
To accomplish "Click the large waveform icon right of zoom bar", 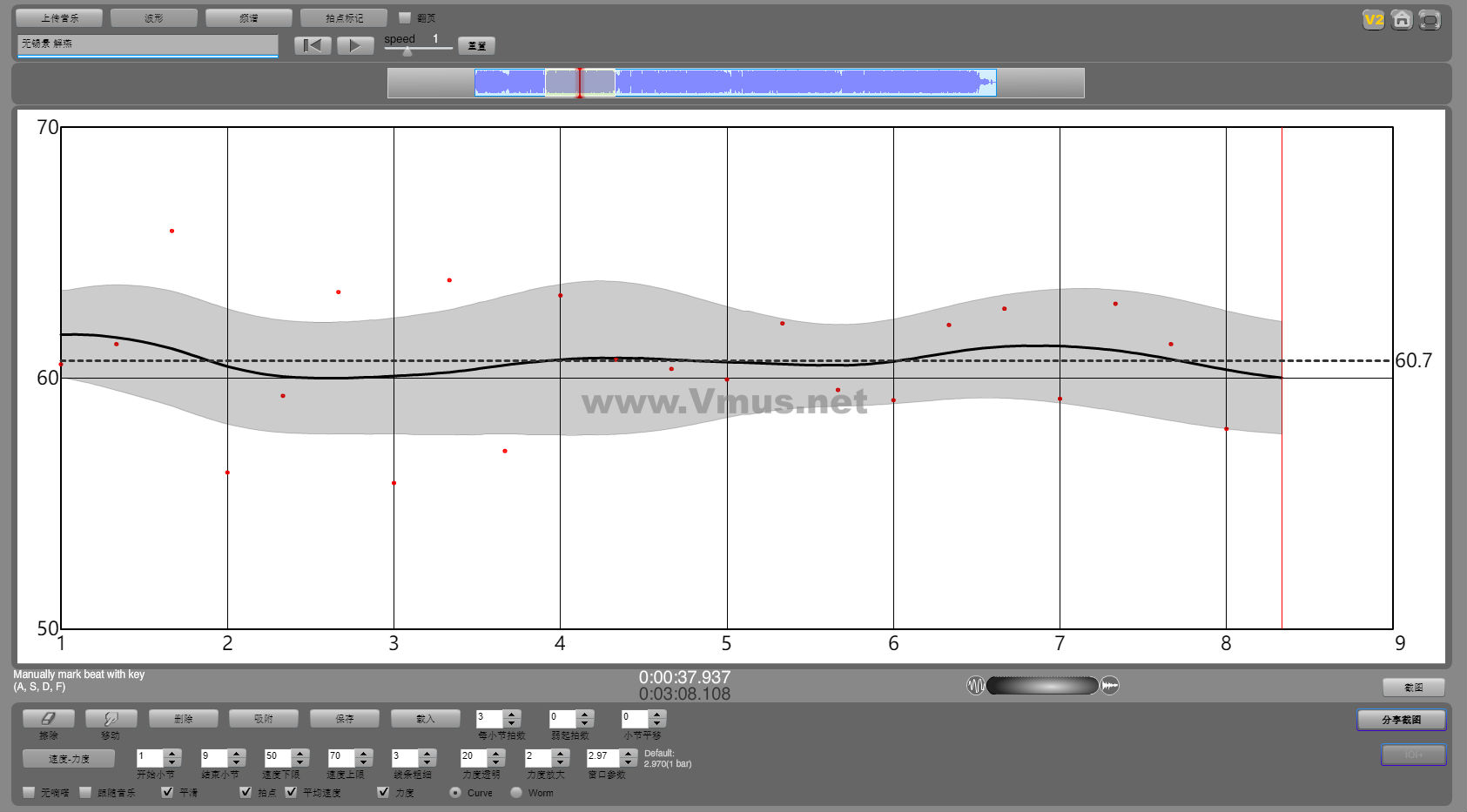I will [1110, 686].
